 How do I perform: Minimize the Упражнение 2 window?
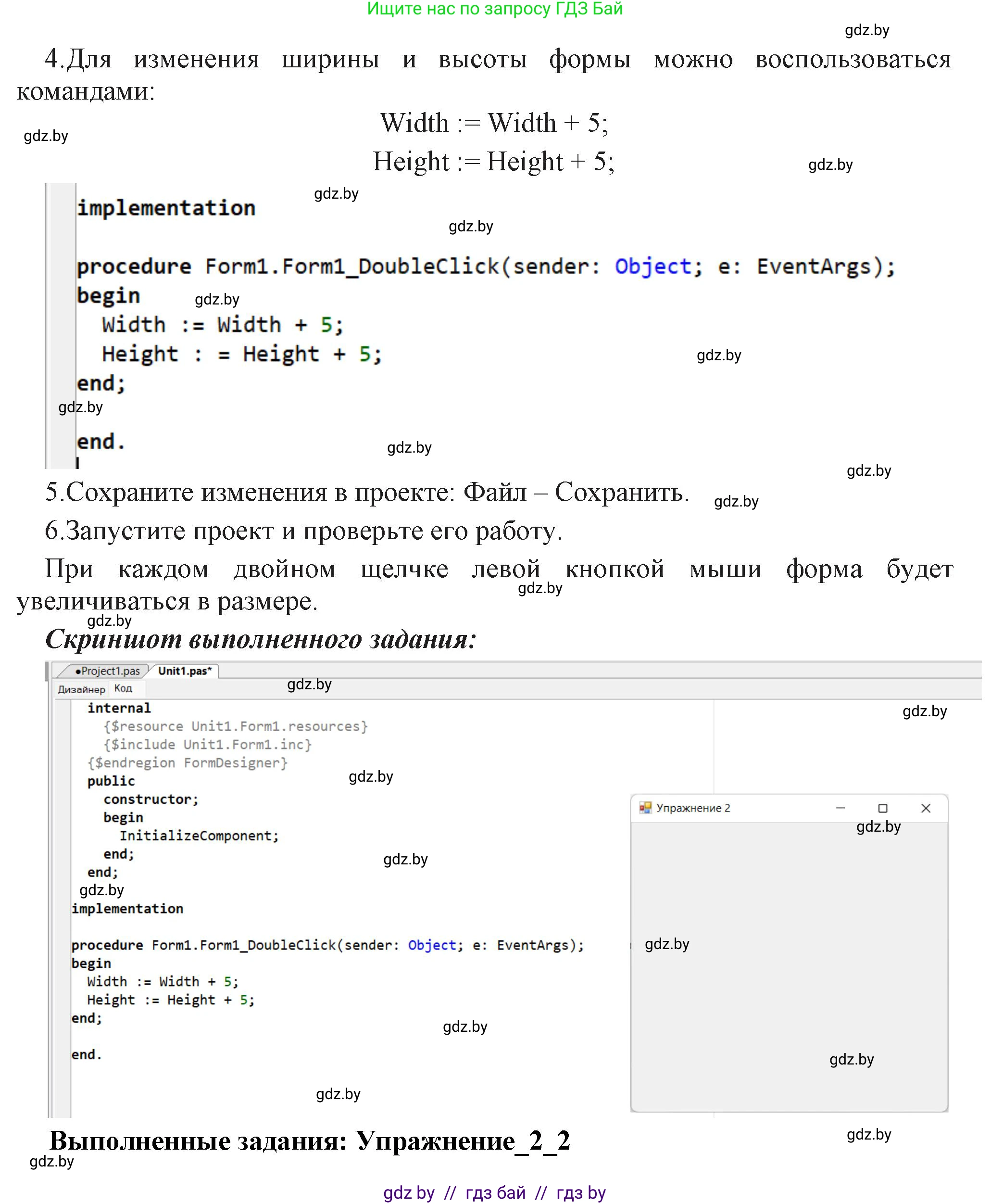tap(840, 808)
